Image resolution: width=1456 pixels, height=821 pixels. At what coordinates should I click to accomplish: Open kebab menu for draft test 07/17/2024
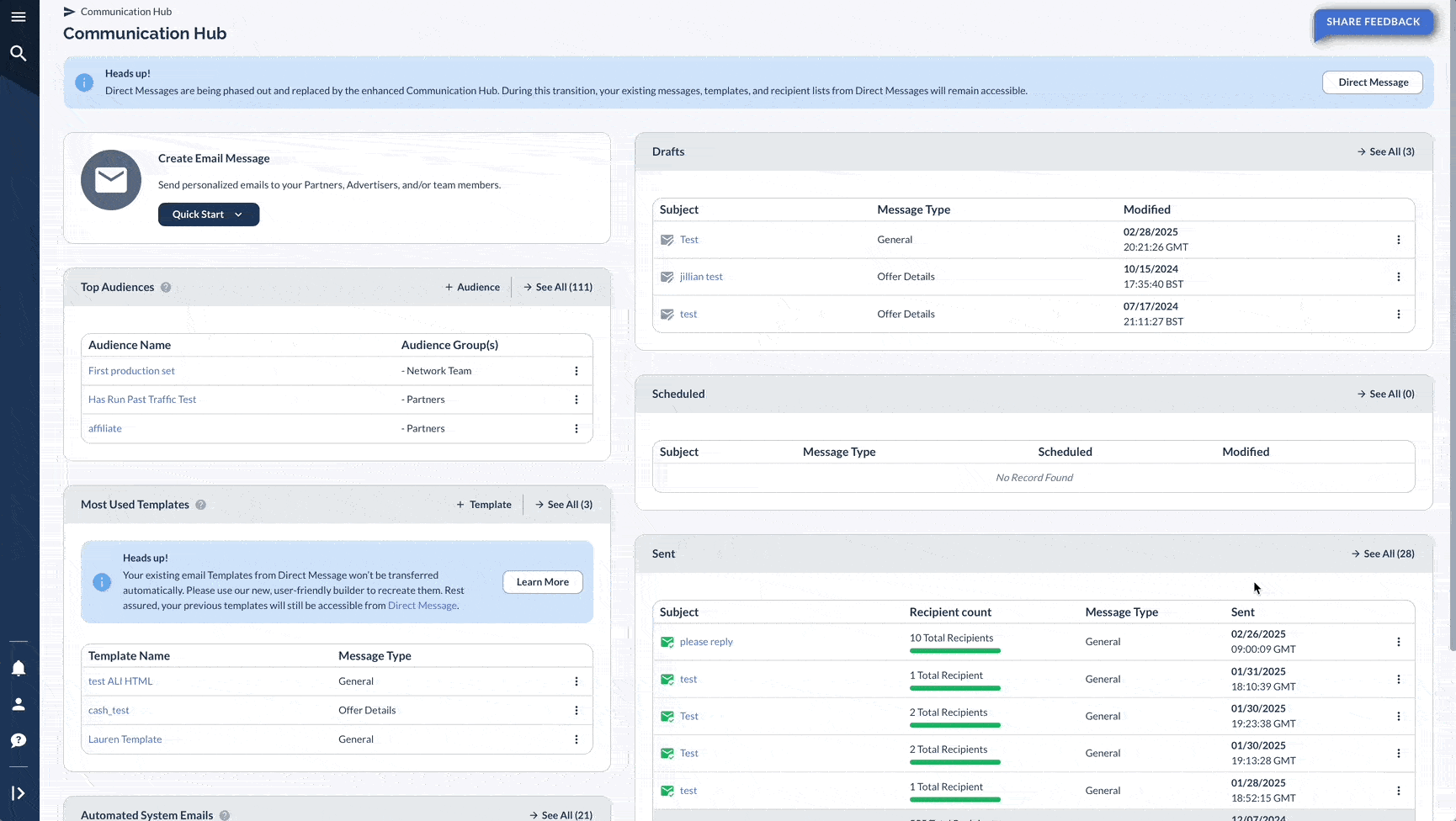click(x=1399, y=314)
